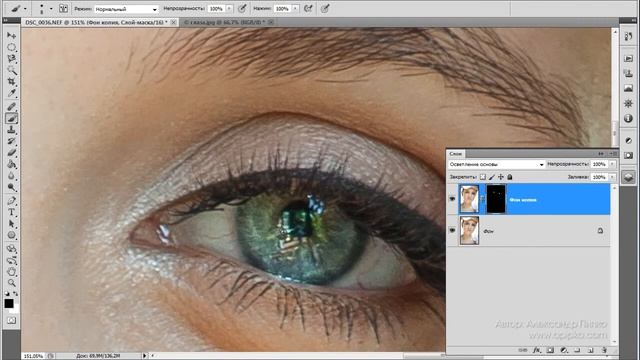
Task: Select the Zoom magnifier tool
Action: tap(11, 283)
